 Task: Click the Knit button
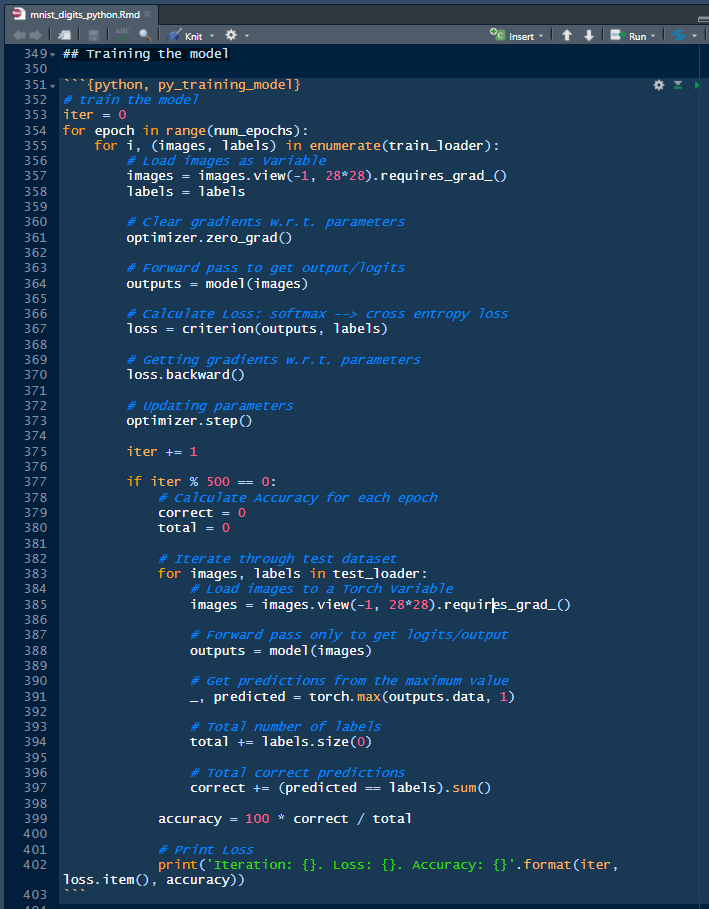[x=186, y=36]
